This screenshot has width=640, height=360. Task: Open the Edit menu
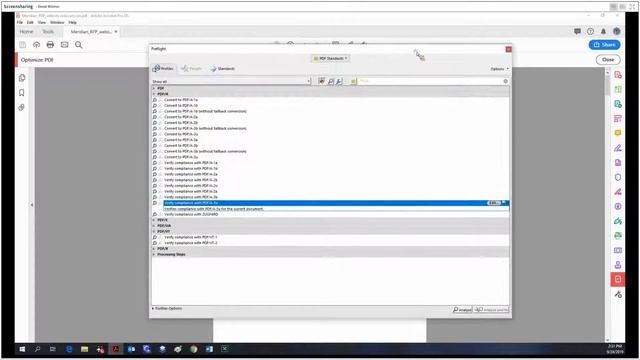click(x=30, y=22)
